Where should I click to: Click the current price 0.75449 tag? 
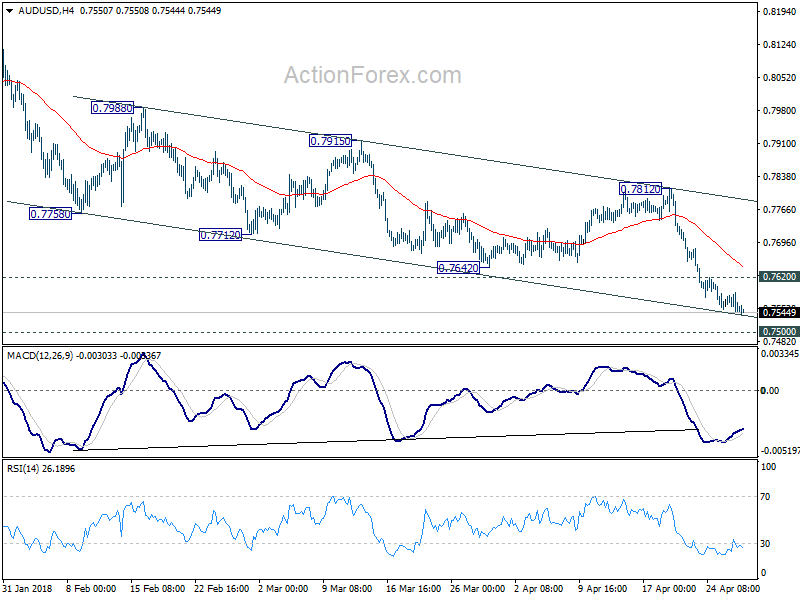tap(779, 312)
